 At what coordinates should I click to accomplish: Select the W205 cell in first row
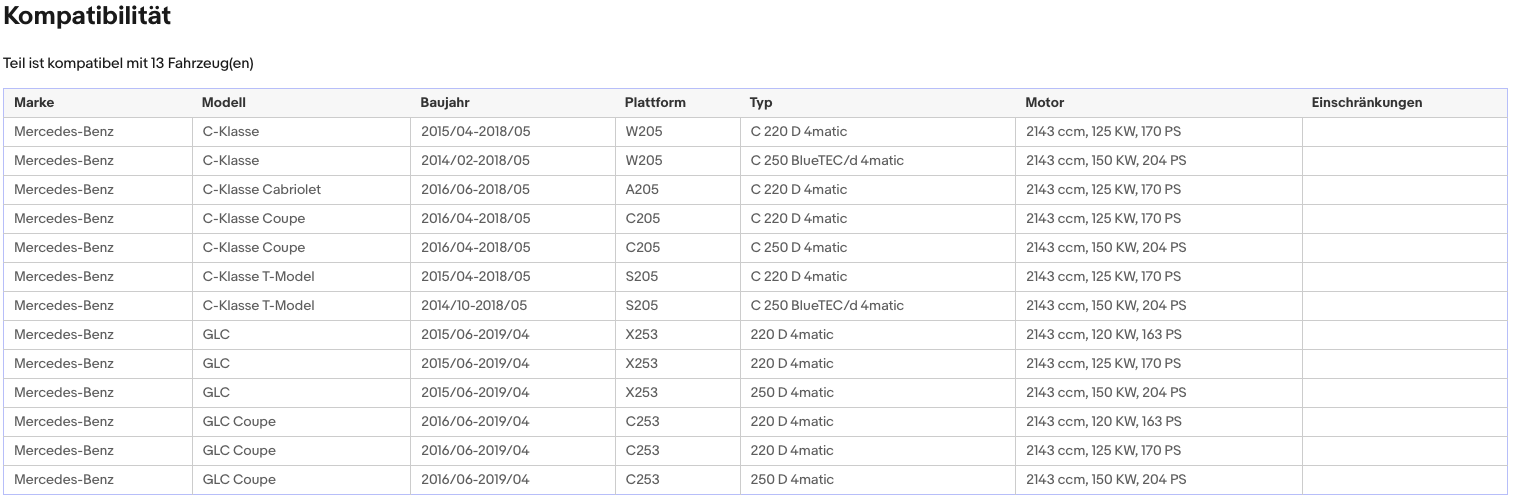tap(643, 132)
